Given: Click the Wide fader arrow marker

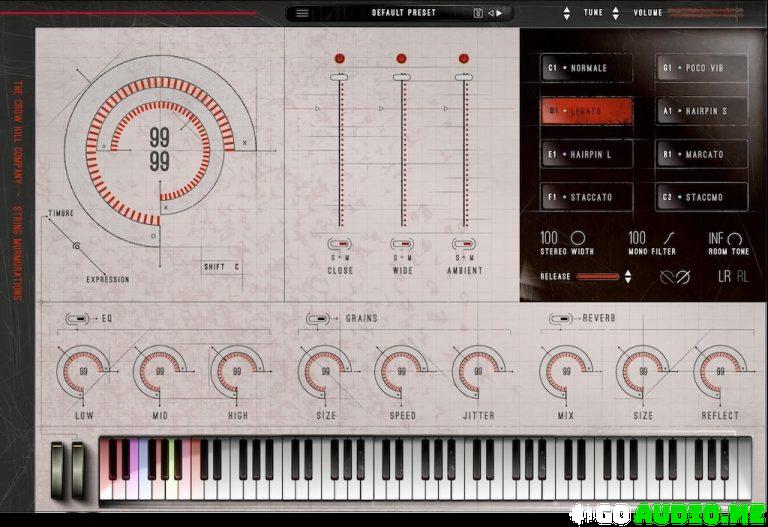Looking at the screenshot, I should (381, 108).
